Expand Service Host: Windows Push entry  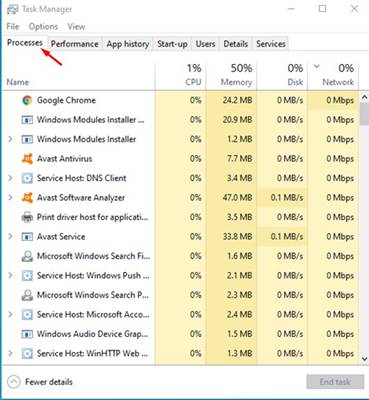[x=10, y=275]
